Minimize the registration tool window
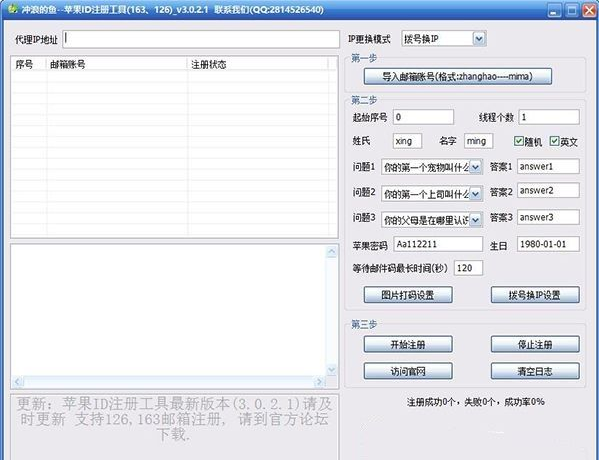The image size is (599, 460). [554, 10]
